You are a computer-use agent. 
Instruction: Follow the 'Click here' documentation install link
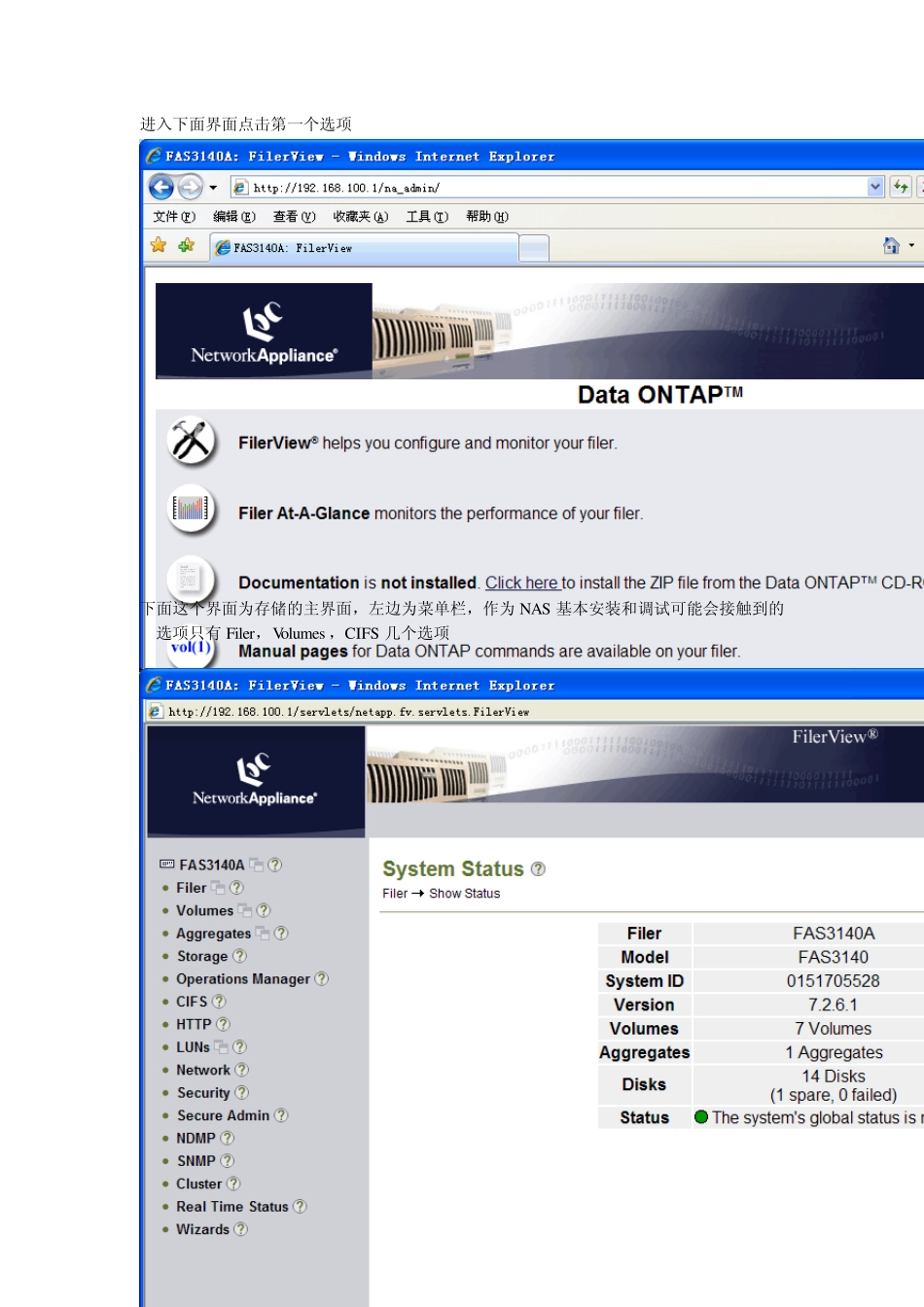pos(522,583)
